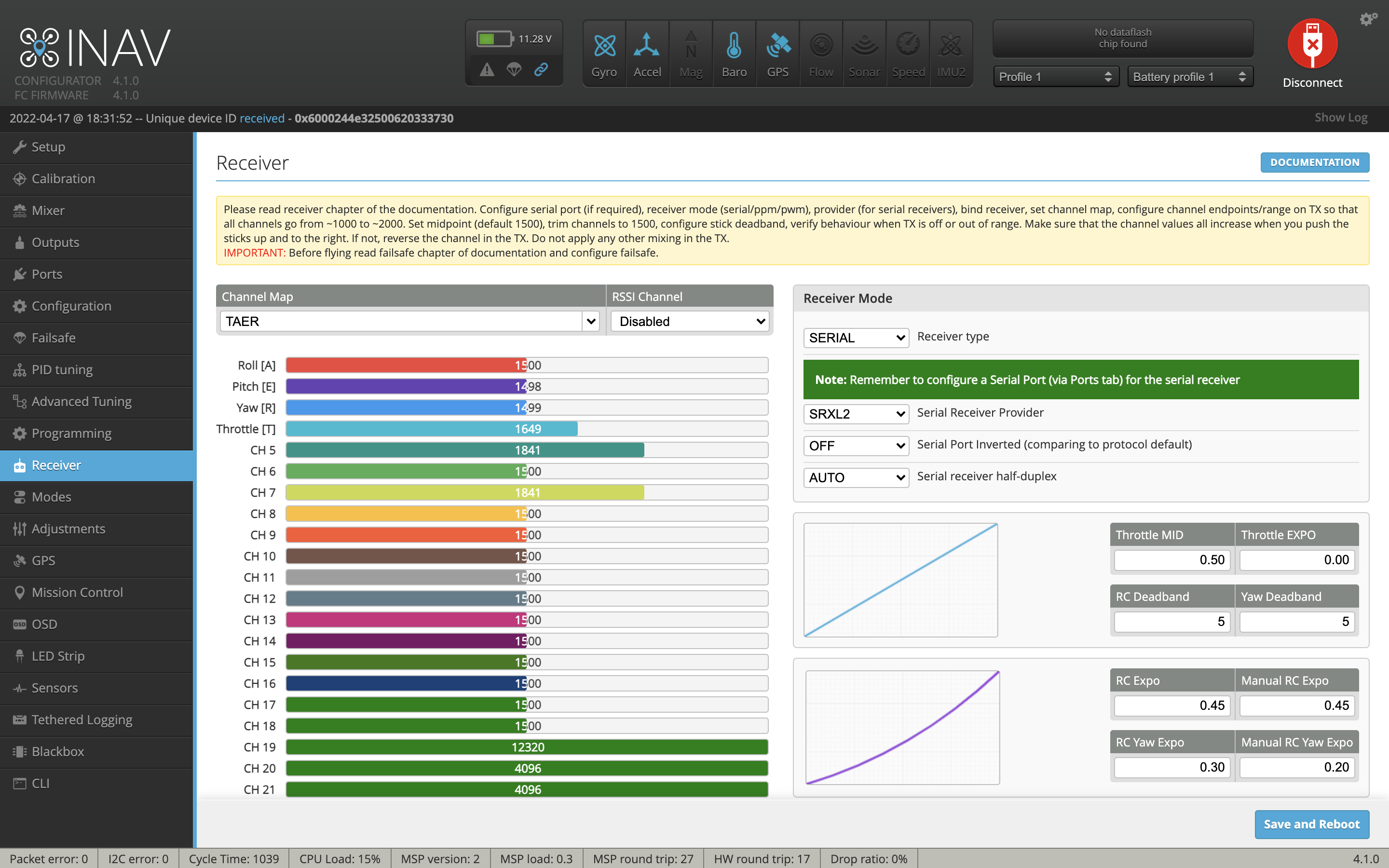Image resolution: width=1389 pixels, height=868 pixels.
Task: Click the Throttle MID input field
Action: point(1171,560)
